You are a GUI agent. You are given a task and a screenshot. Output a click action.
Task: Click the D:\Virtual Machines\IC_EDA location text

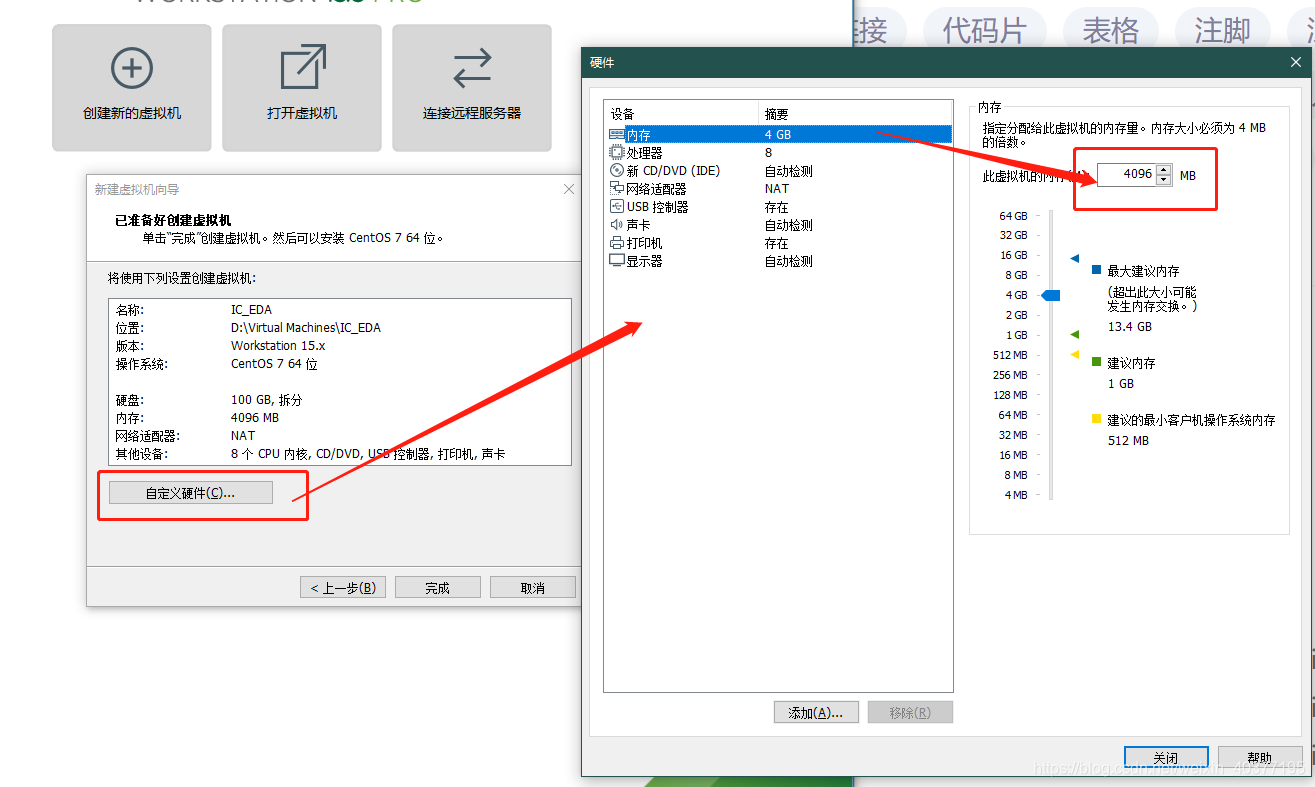[x=306, y=328]
